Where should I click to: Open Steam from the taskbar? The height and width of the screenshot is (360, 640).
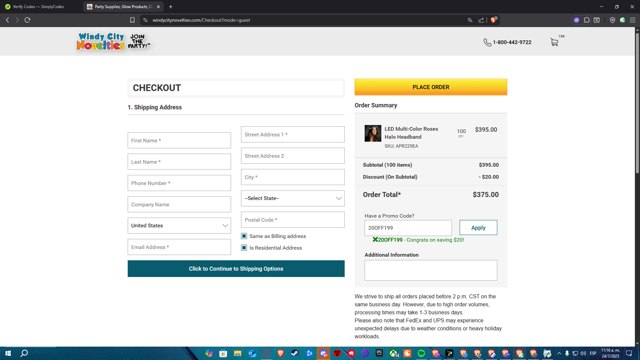pos(294,353)
